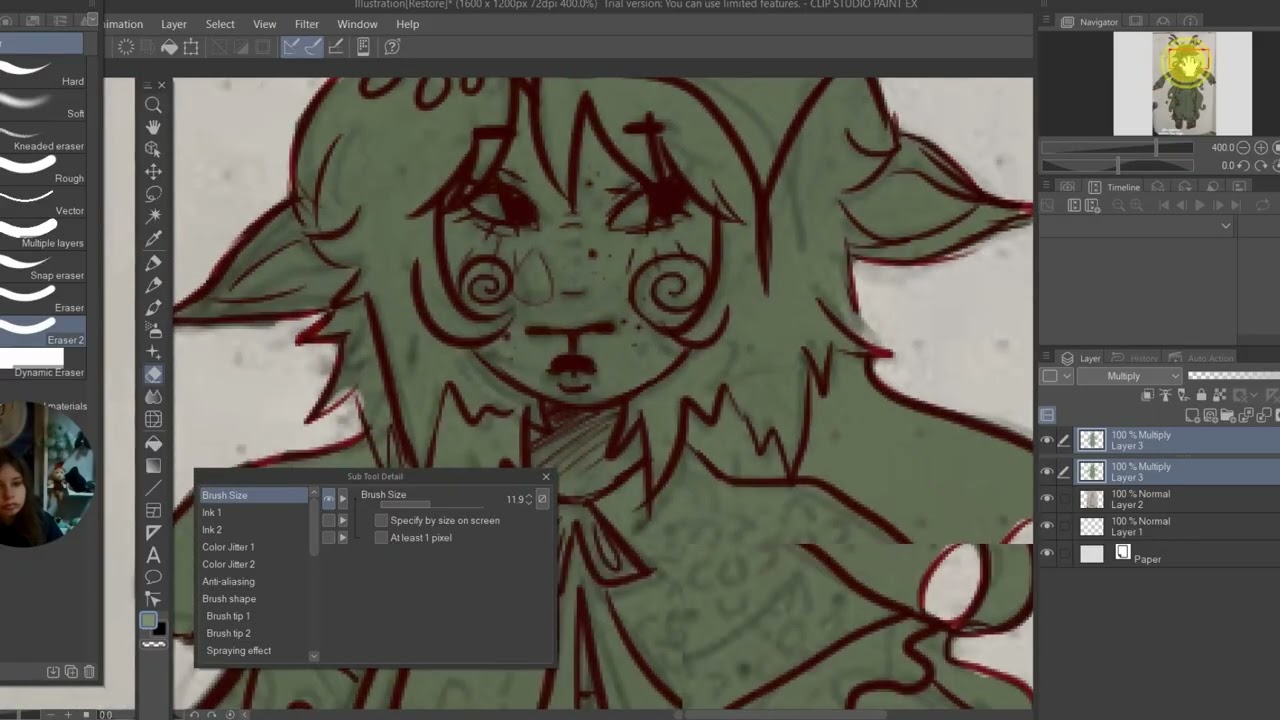The image size is (1280, 720).
Task: Toggle Brush Size eye display in tool property
Action: [x=328, y=498]
